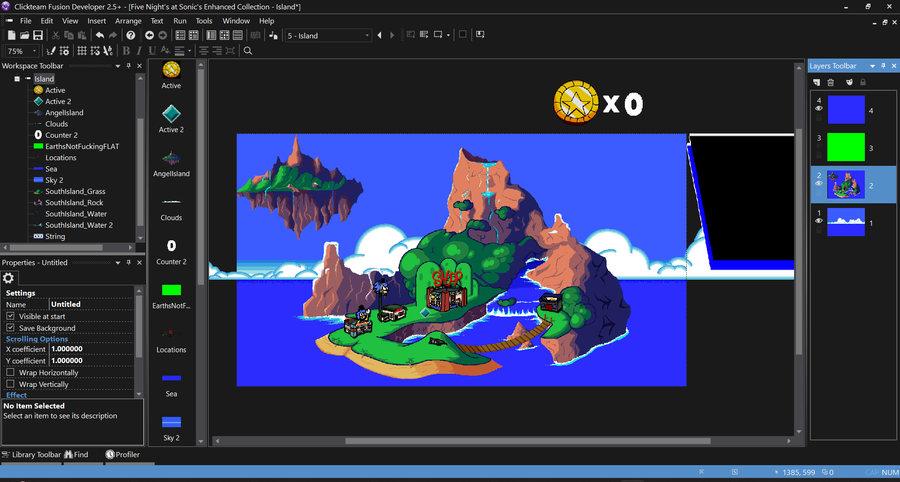Save the application with floppy icon
Viewport: 900px width, 482px height.
click(x=37, y=36)
